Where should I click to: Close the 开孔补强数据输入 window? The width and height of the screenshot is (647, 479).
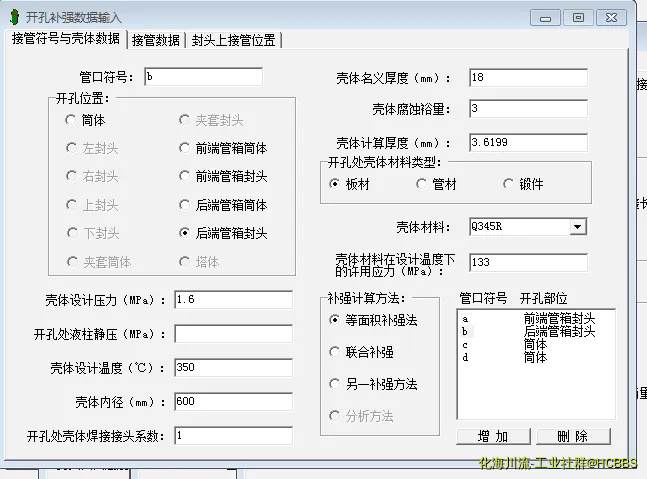pyautogui.click(x=611, y=18)
